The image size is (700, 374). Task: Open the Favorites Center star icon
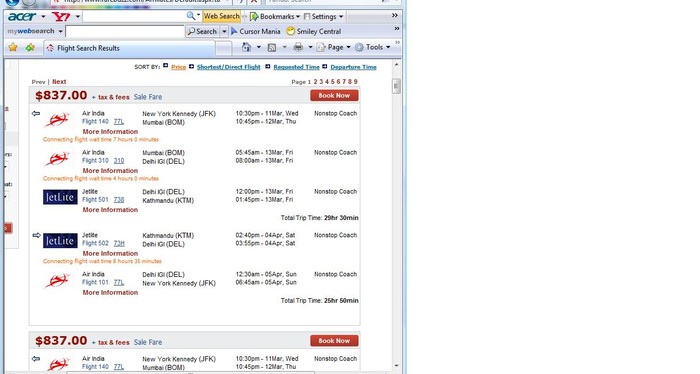click(13, 47)
